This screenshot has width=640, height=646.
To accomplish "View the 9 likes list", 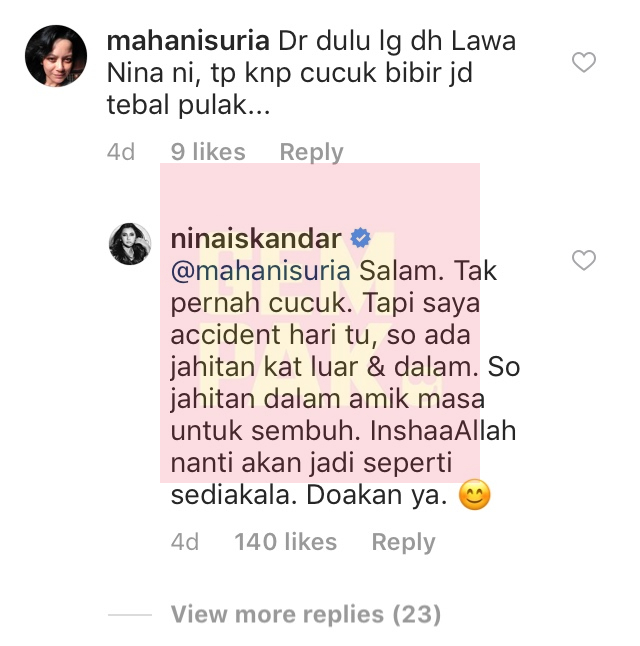I will (x=208, y=152).
